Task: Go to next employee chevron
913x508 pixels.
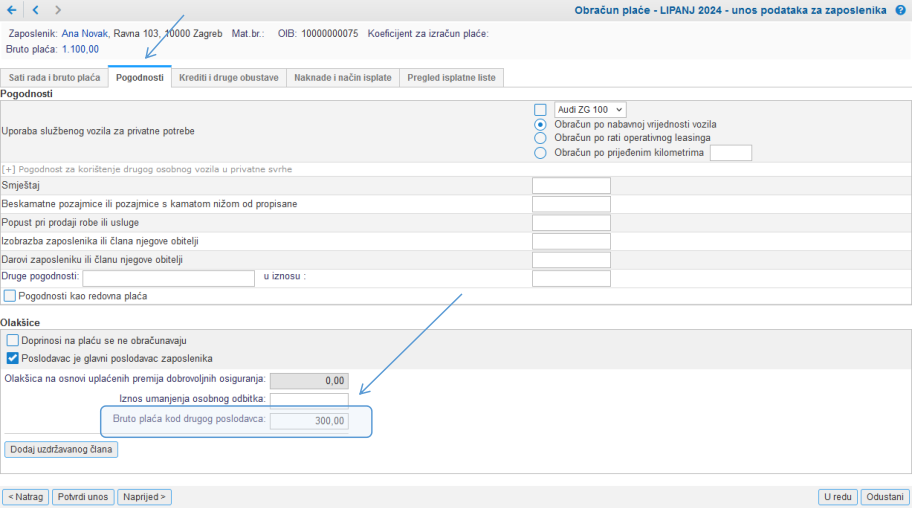Action: 58,10
